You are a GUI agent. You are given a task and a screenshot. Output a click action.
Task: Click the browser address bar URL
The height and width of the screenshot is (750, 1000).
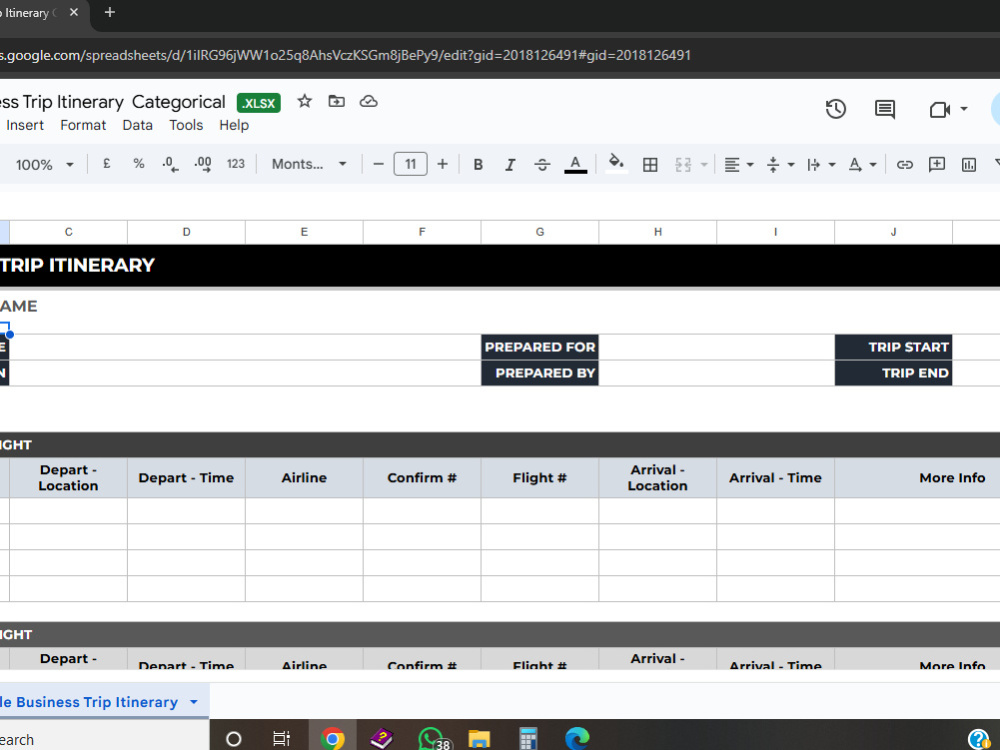(345, 55)
